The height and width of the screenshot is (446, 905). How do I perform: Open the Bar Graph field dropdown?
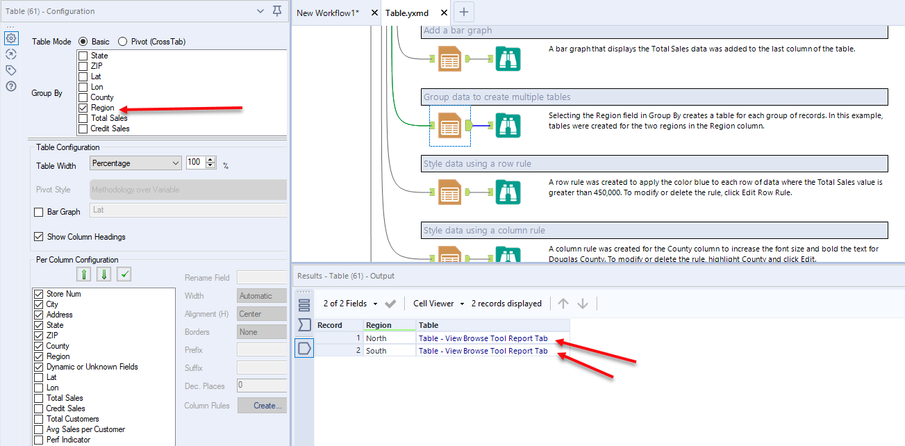pos(188,211)
